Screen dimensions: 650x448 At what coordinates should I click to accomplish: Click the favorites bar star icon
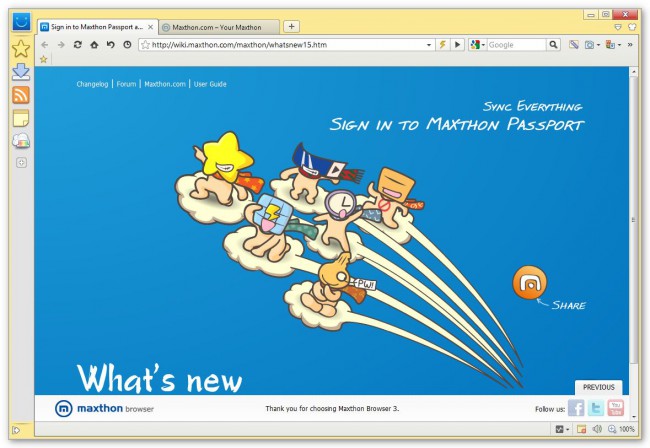[44, 59]
